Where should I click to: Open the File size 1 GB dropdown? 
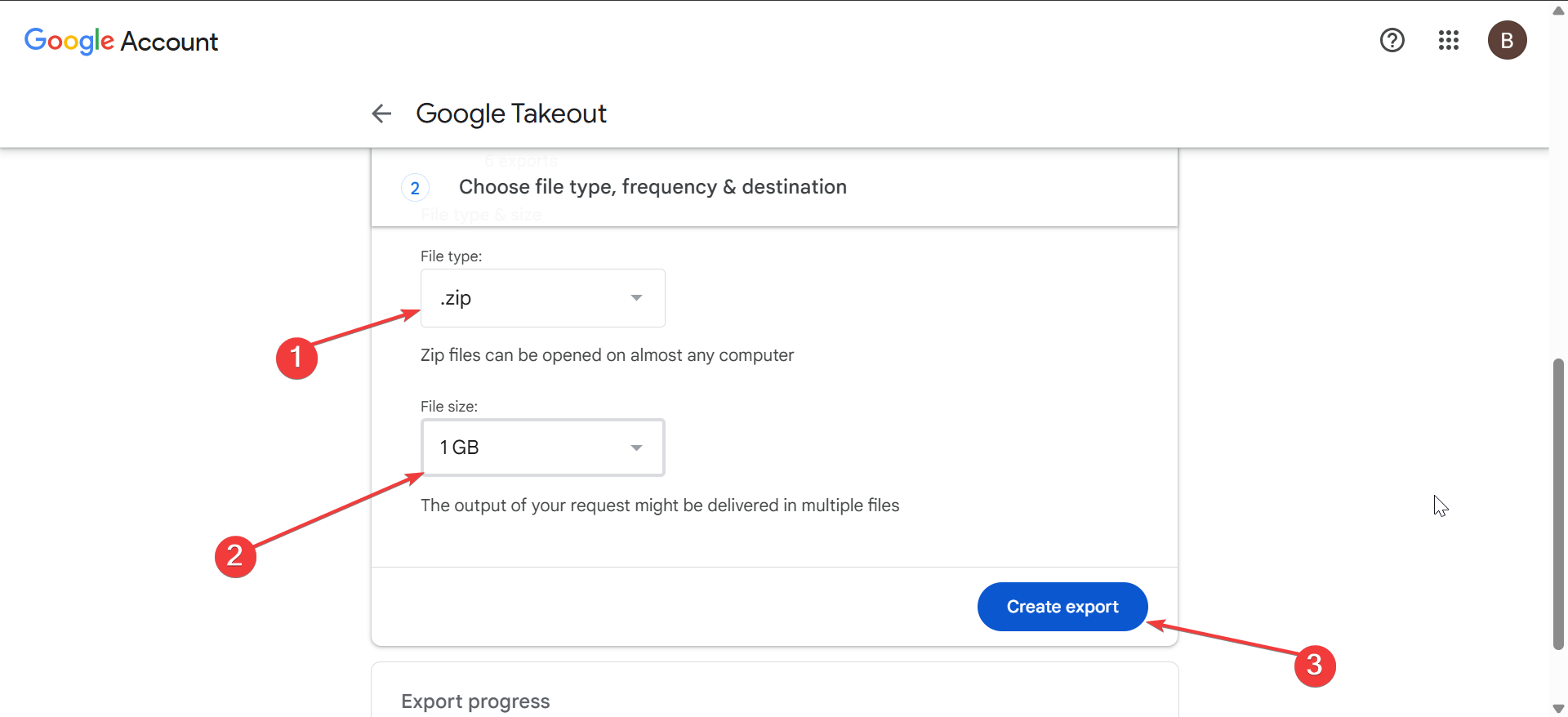tap(542, 448)
